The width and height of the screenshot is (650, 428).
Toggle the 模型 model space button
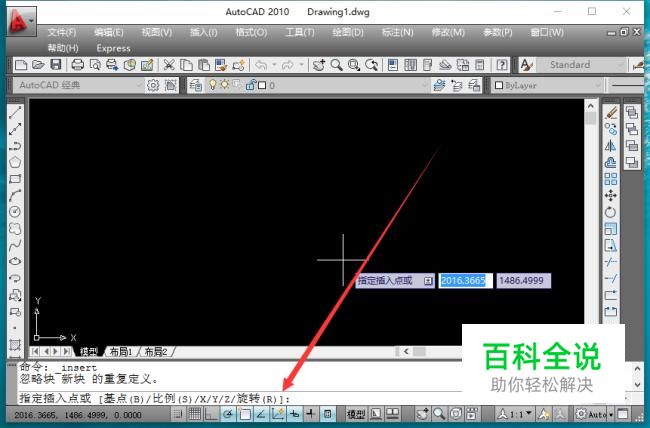[356, 414]
